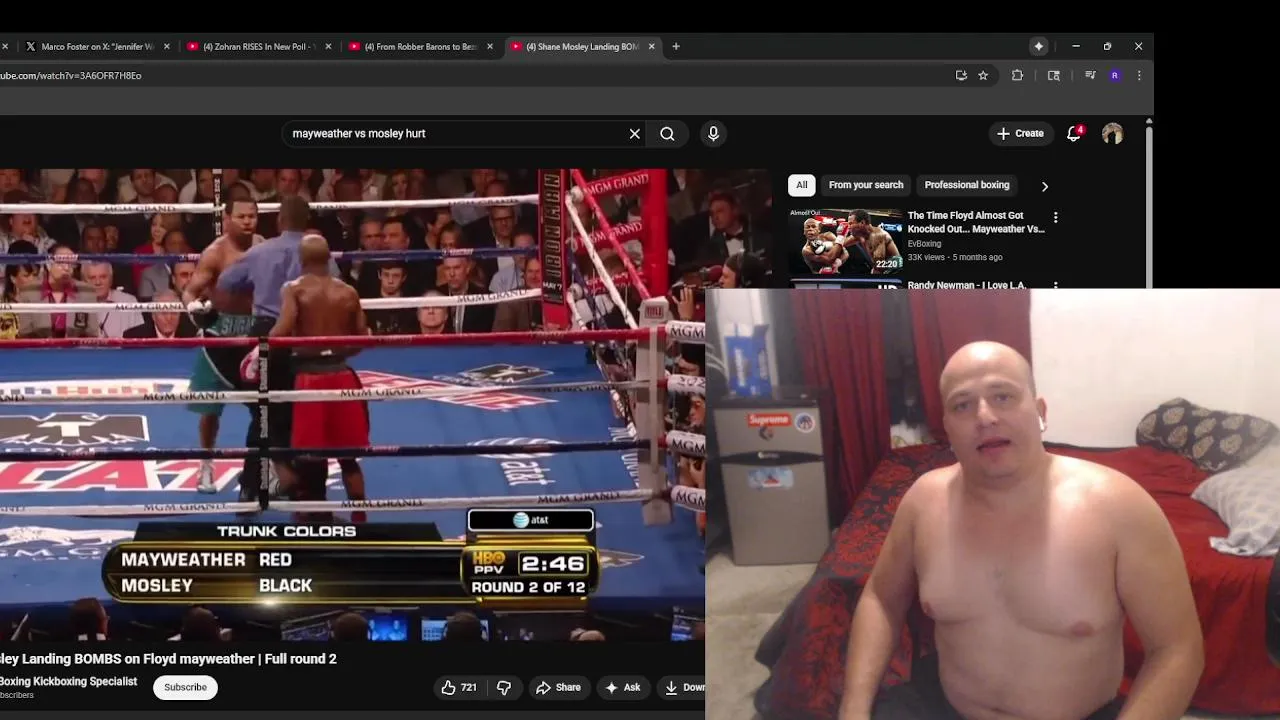
Task: Open media controls icon in Chrome
Action: click(1090, 75)
